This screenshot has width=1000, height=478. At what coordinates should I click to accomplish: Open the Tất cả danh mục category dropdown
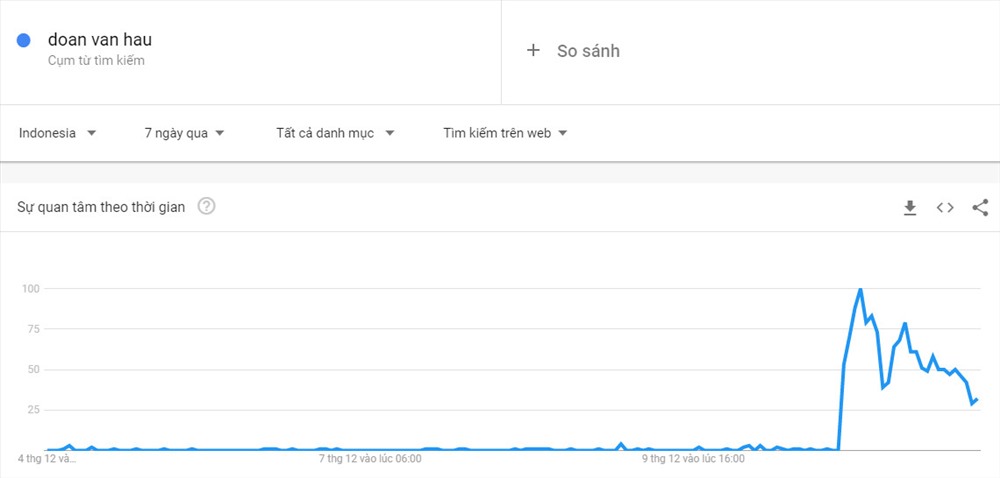pos(335,133)
